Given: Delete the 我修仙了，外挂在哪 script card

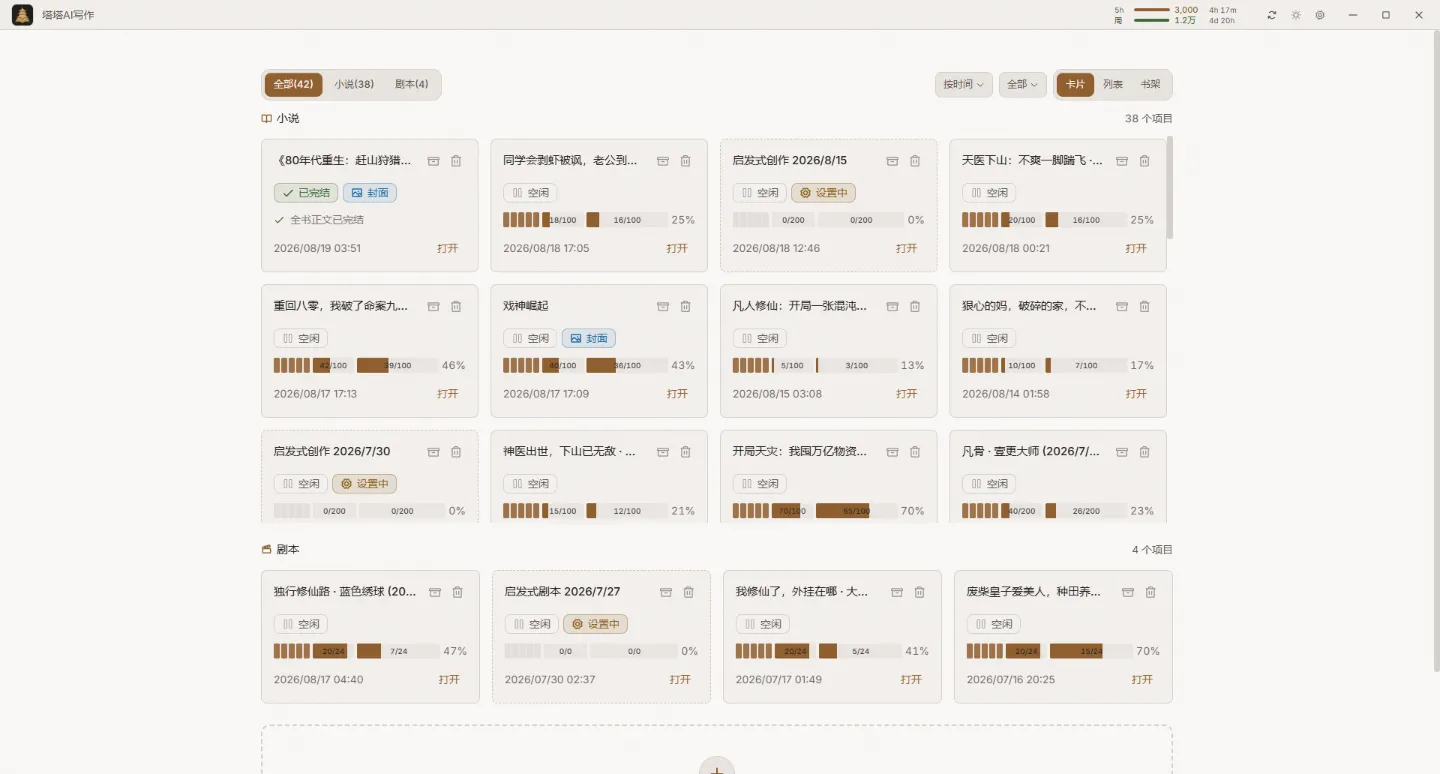Looking at the screenshot, I should point(919,592).
